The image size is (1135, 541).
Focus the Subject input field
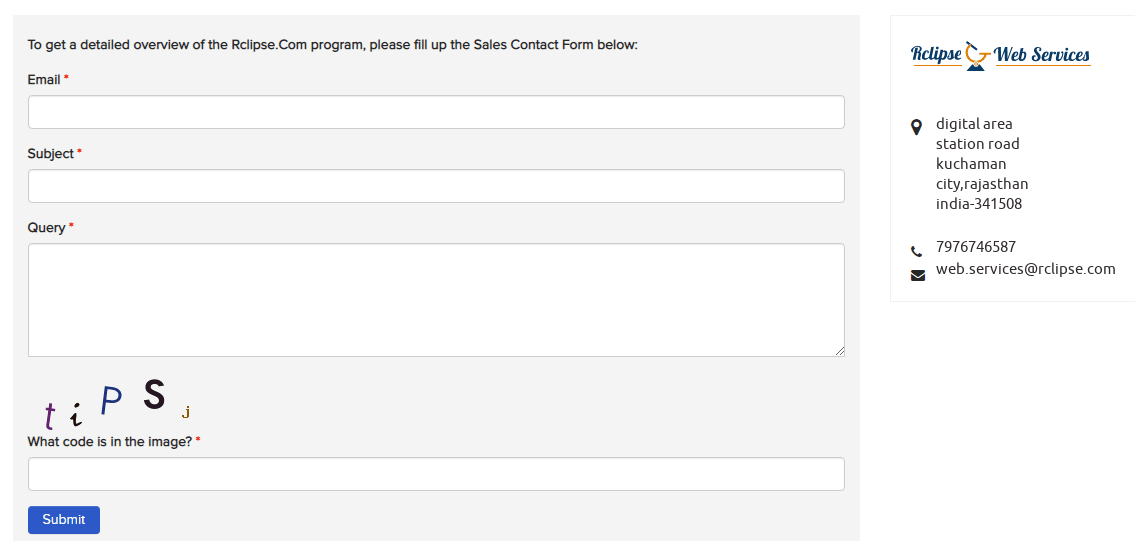click(x=436, y=186)
